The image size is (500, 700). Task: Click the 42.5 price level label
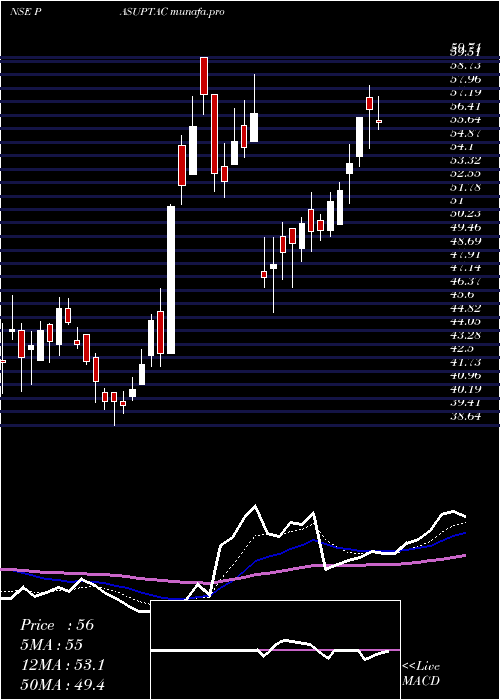click(x=462, y=348)
